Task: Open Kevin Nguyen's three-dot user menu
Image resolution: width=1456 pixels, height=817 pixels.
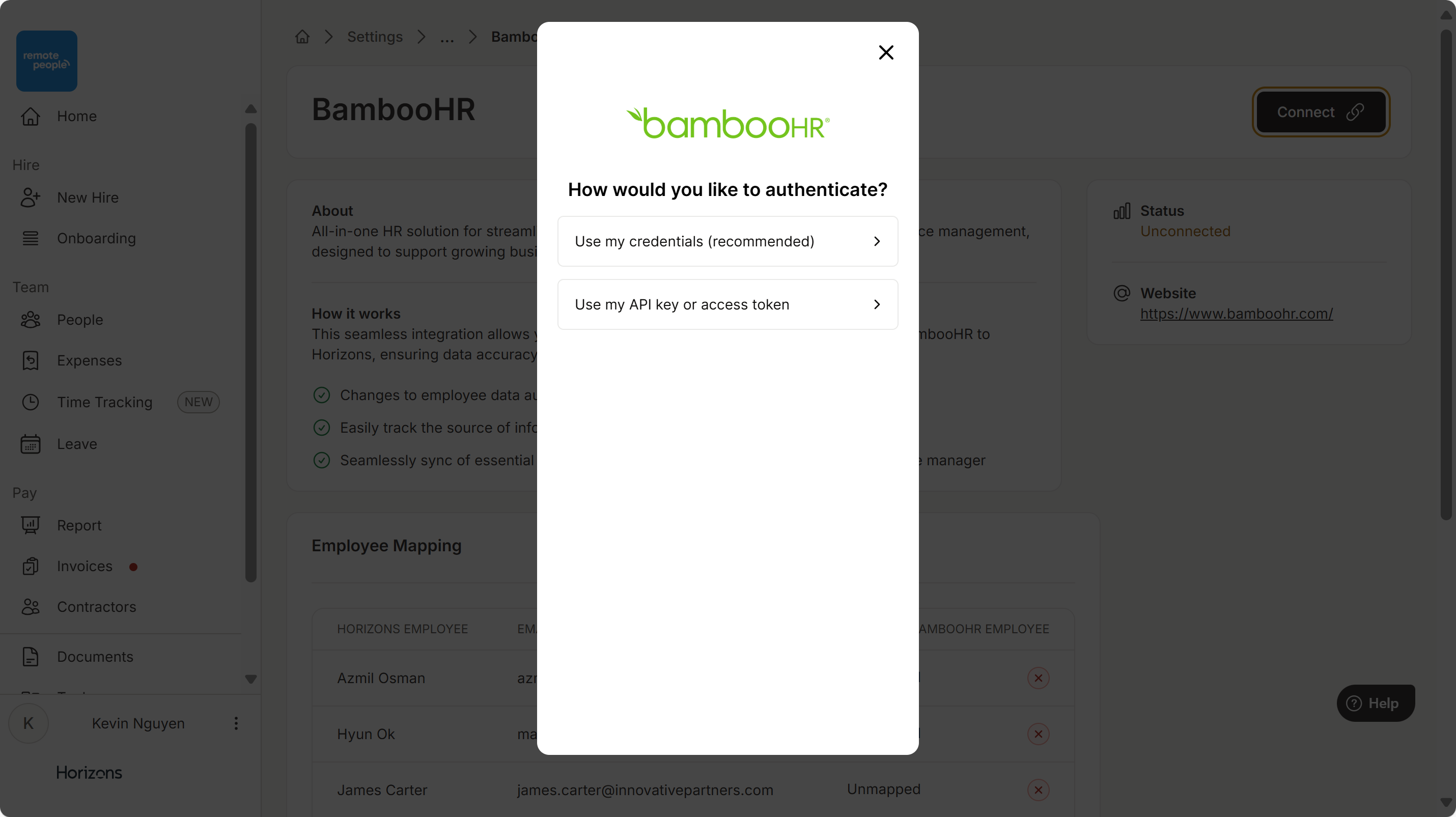Action: tap(236, 723)
